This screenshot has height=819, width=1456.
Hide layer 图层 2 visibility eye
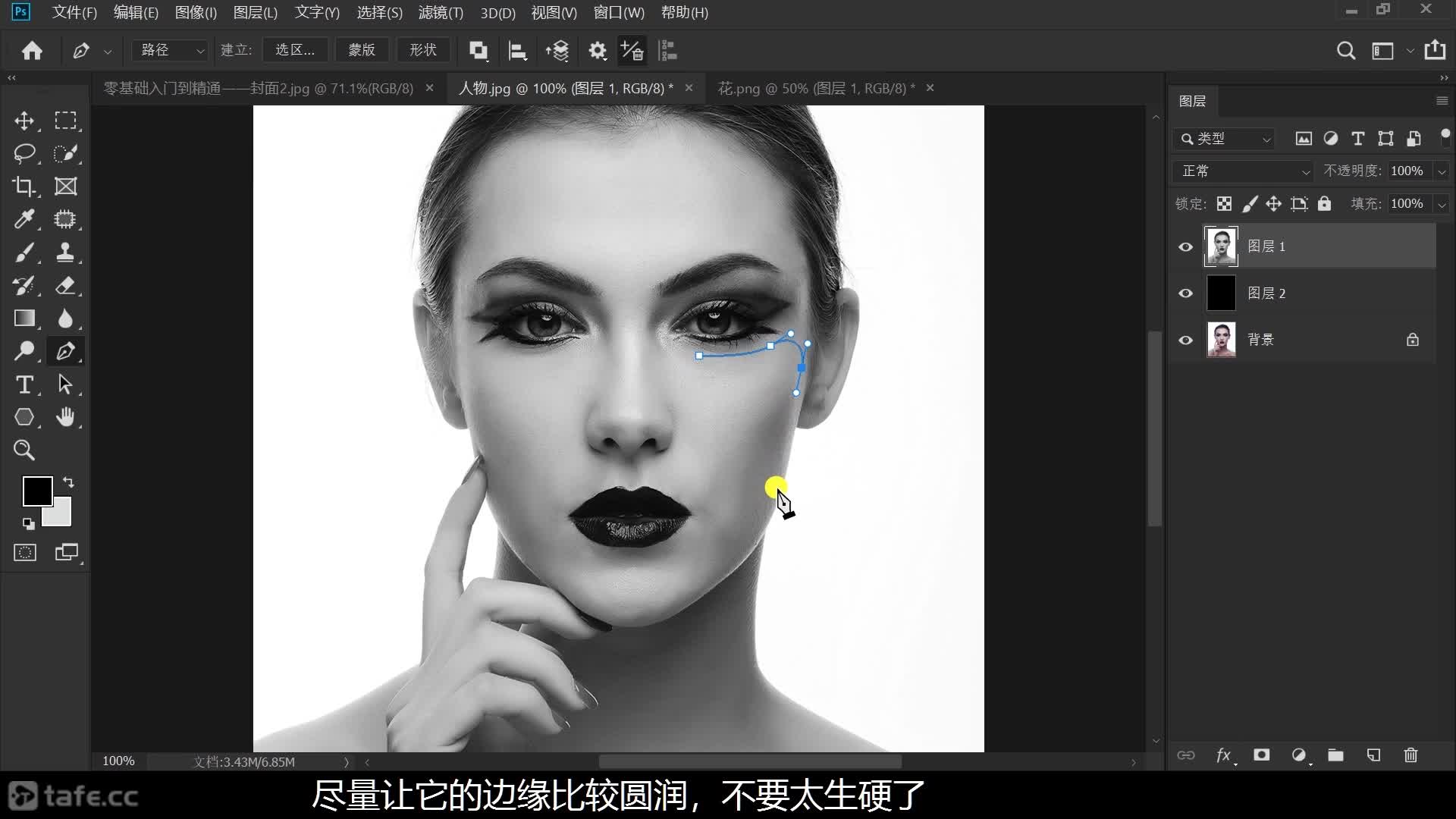[x=1186, y=293]
